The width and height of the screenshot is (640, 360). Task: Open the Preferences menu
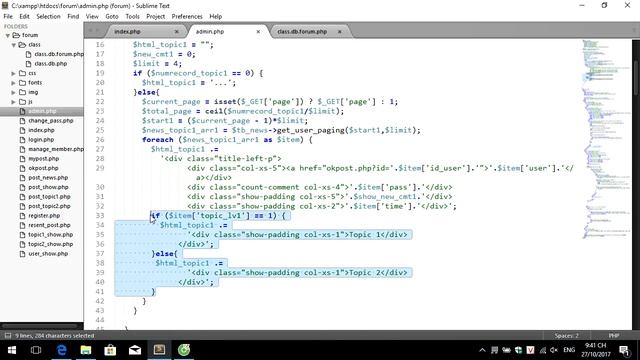point(187,16)
